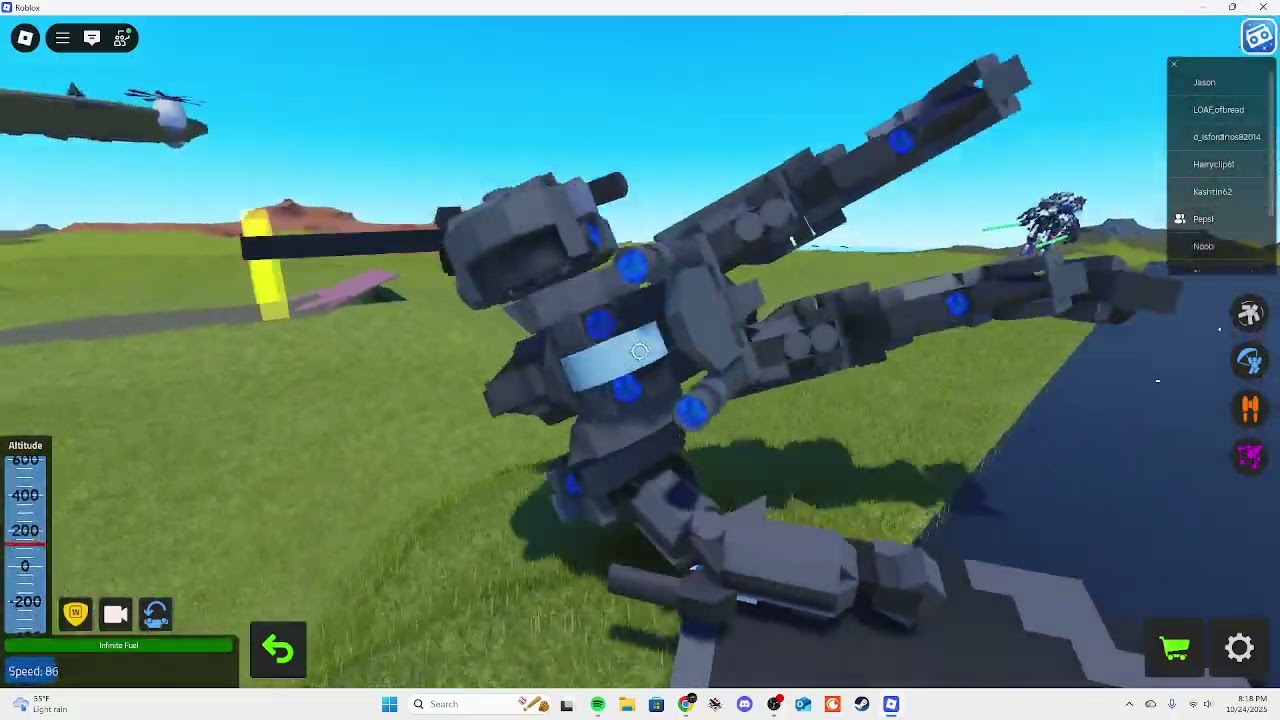The height and width of the screenshot is (720, 1280).
Task: Toggle the video camera mode icon
Action: [x=116, y=614]
